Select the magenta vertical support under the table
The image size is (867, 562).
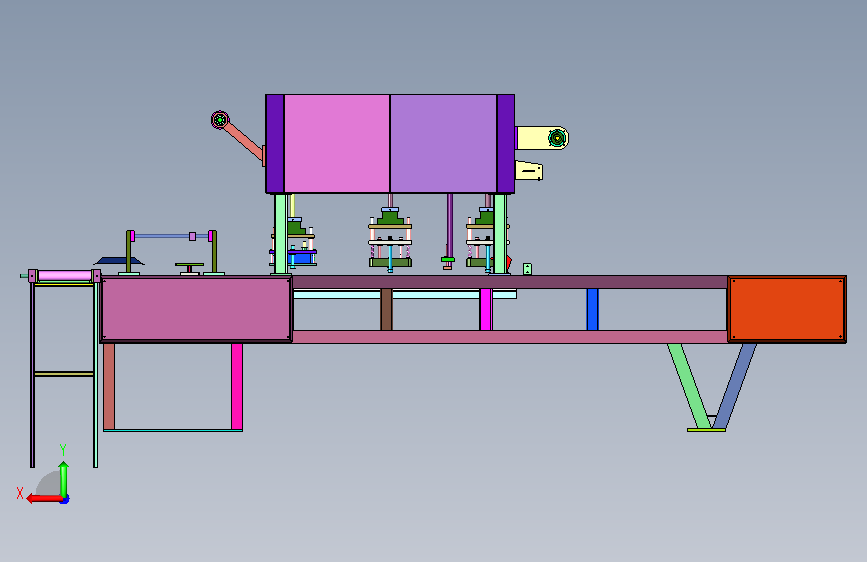point(485,309)
